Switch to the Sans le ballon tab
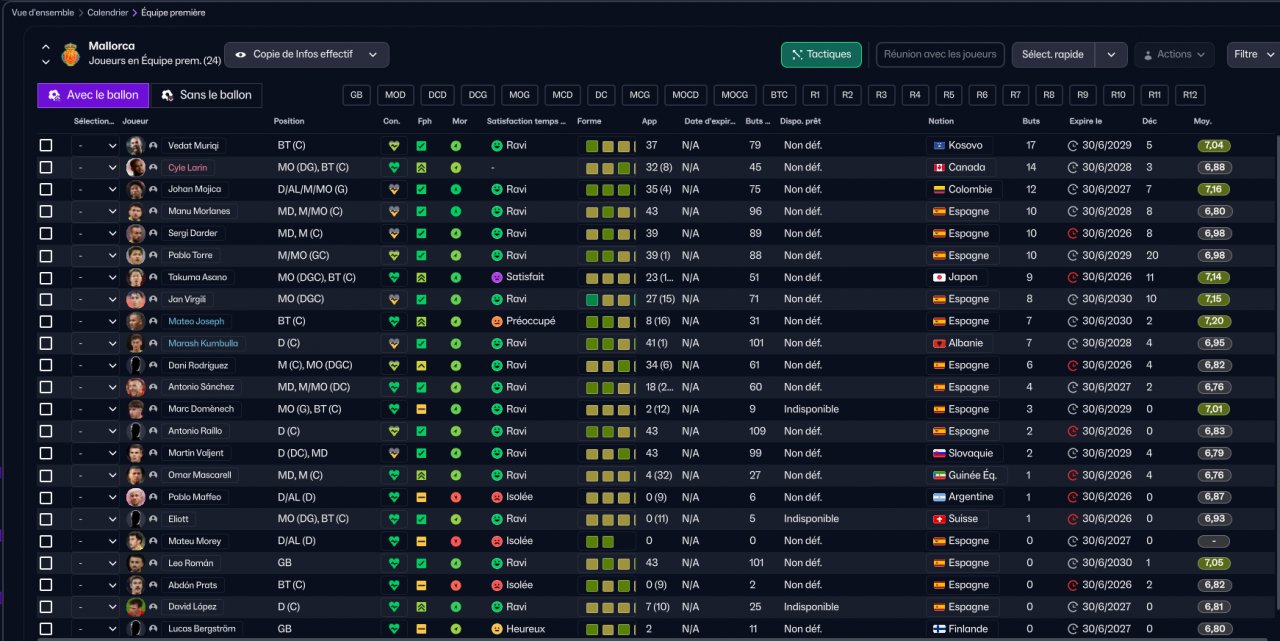The image size is (1280, 641). 206,95
